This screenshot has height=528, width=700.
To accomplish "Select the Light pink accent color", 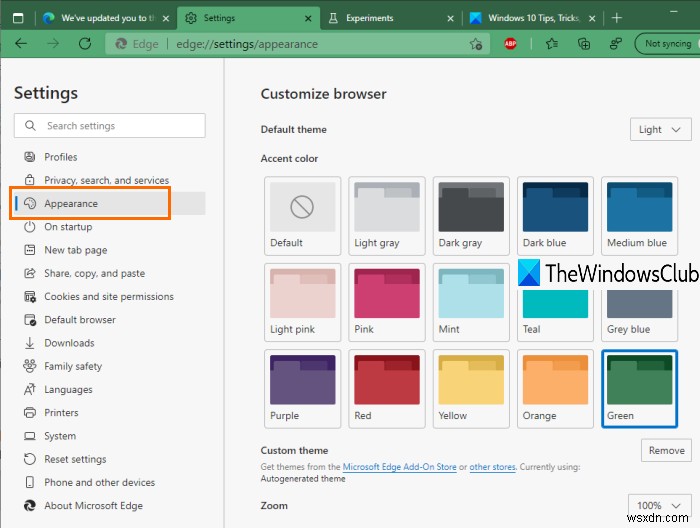I will point(302,302).
